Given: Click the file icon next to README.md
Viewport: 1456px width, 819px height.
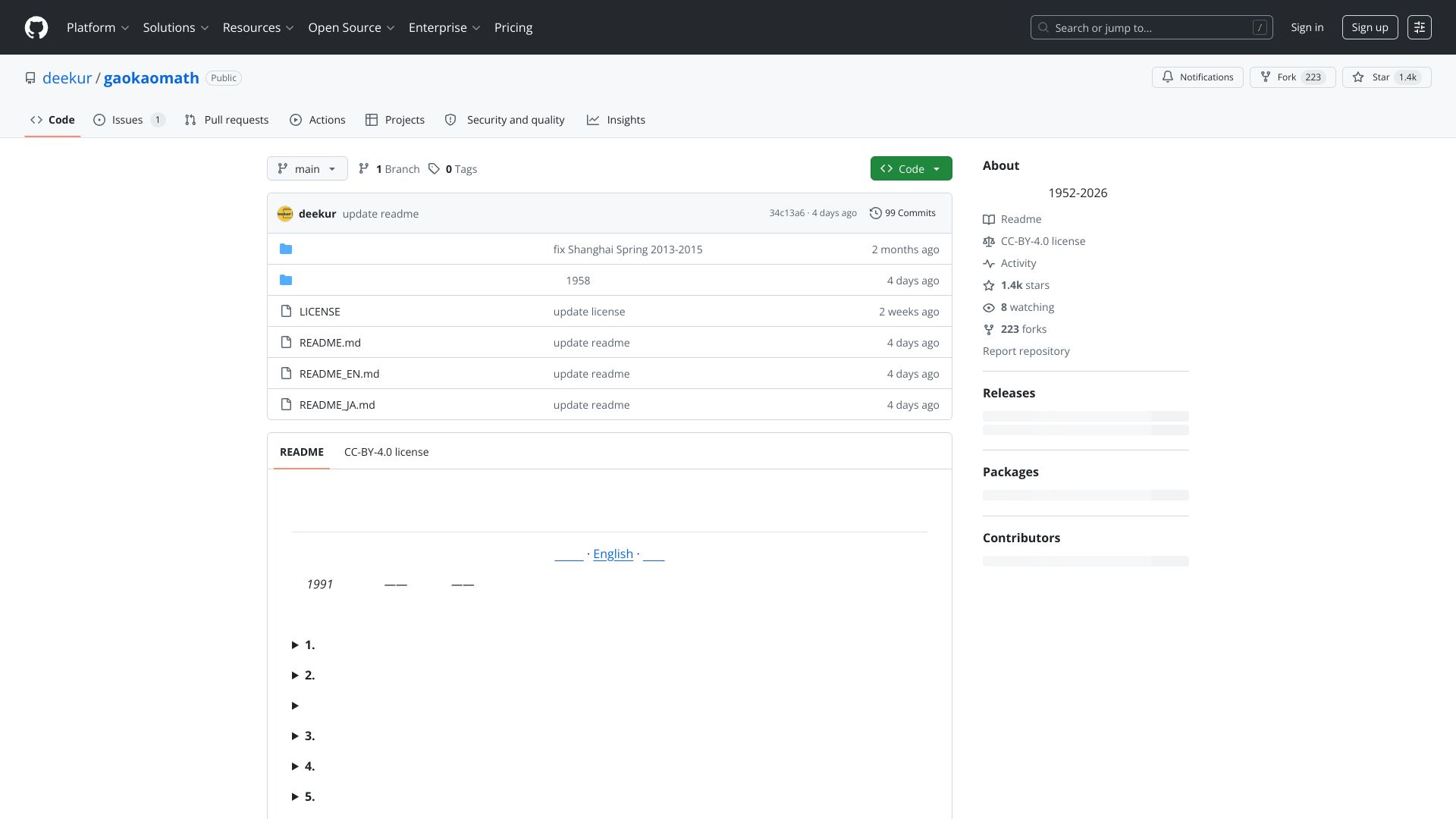Looking at the screenshot, I should click(x=286, y=342).
